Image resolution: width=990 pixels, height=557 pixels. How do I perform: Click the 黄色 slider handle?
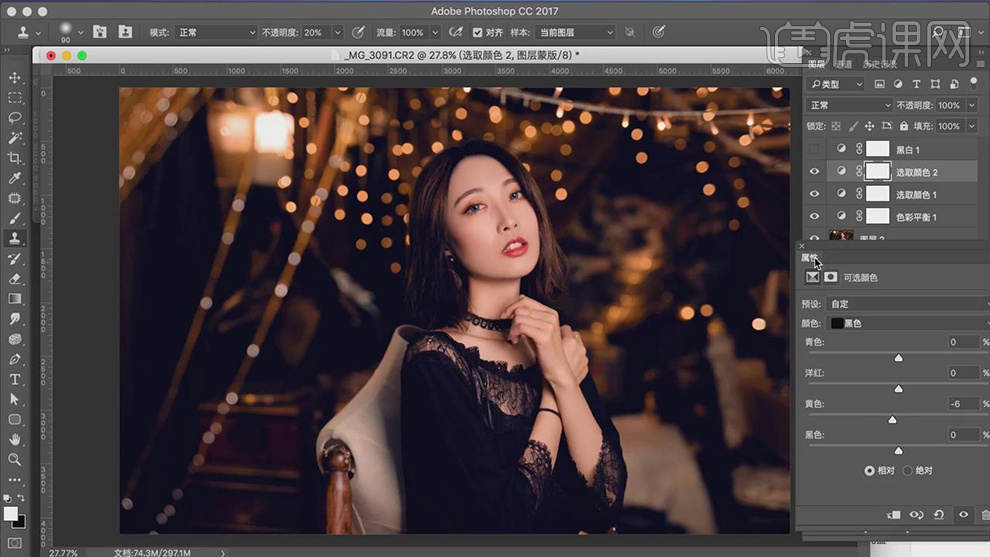click(x=892, y=420)
